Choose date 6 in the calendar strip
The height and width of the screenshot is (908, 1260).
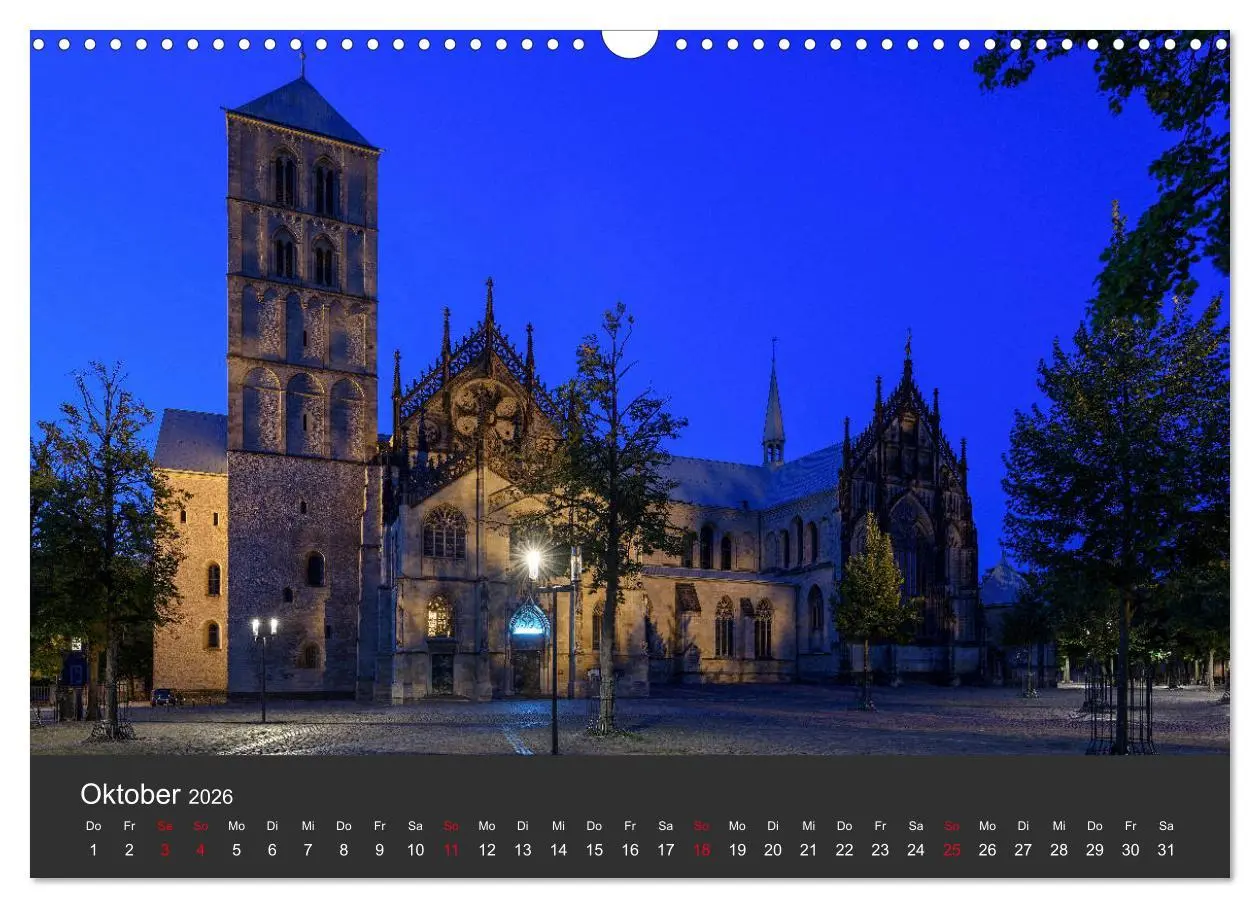(x=272, y=850)
